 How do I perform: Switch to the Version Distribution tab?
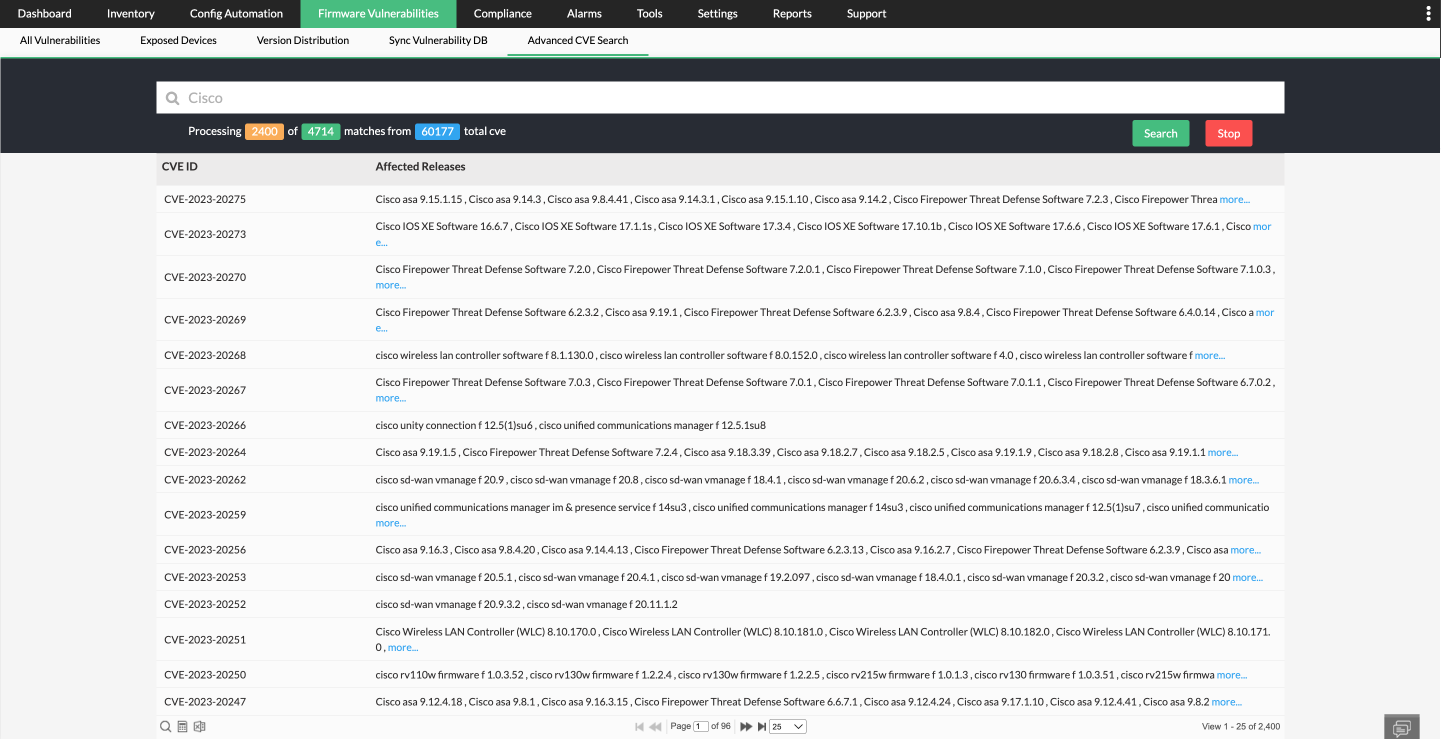point(303,41)
